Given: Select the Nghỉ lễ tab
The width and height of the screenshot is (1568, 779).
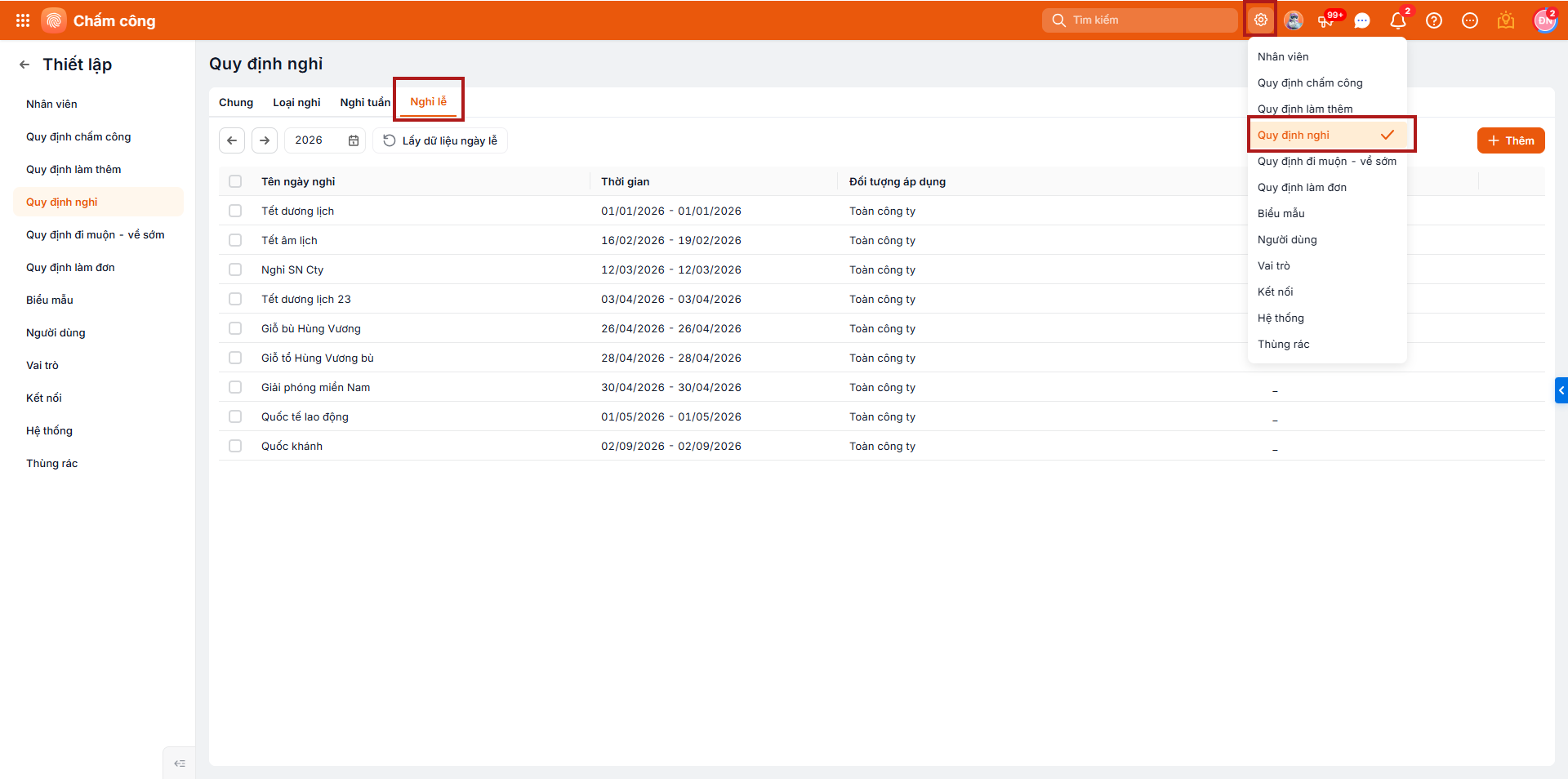Looking at the screenshot, I should (428, 102).
